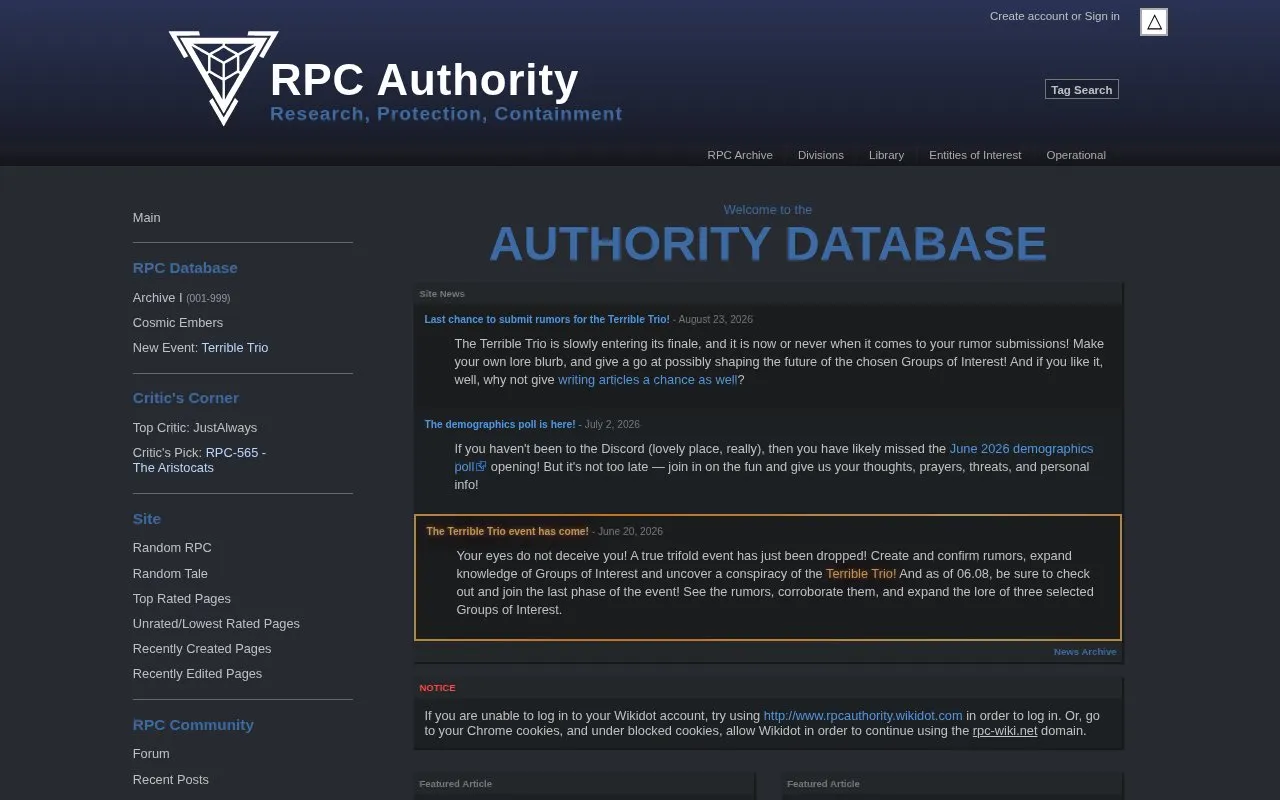The image size is (1280, 800).
Task: Click the 'RPC Authority' site title
Action: point(424,80)
